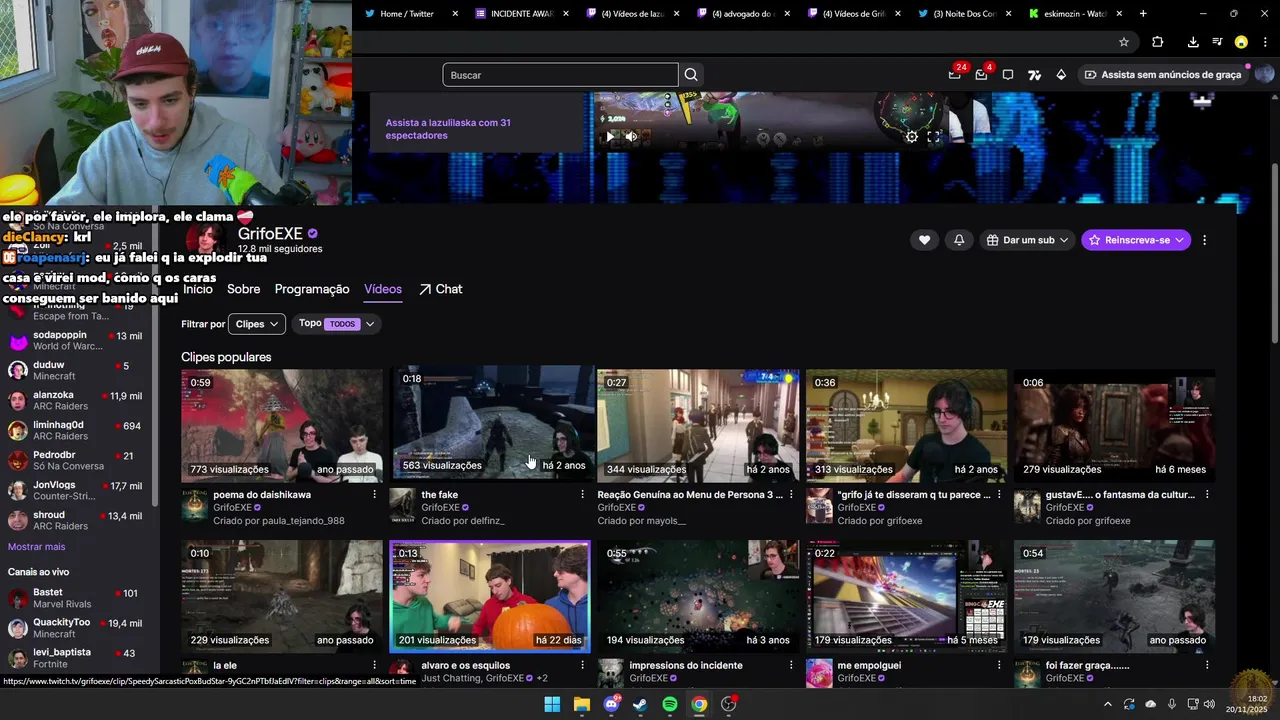Open options for clip 'grifo já te disseram'
Image resolution: width=1280 pixels, height=720 pixels.
[x=999, y=495]
